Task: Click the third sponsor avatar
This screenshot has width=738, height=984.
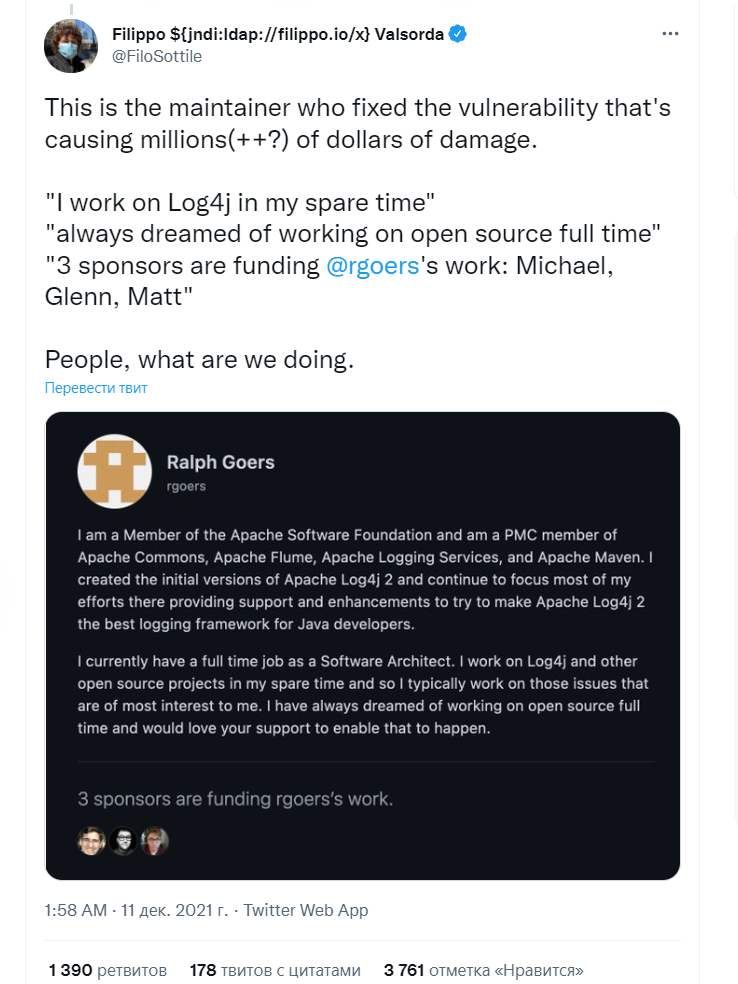Action: click(x=155, y=841)
